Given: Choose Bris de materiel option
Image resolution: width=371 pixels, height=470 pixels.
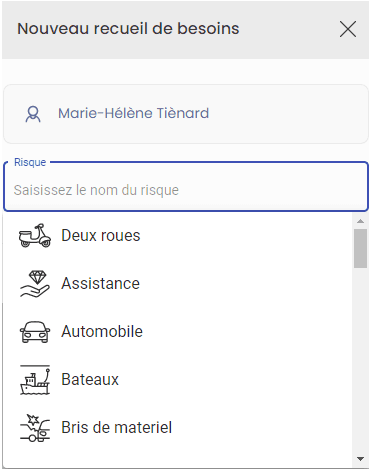Looking at the screenshot, I should click(x=177, y=428).
